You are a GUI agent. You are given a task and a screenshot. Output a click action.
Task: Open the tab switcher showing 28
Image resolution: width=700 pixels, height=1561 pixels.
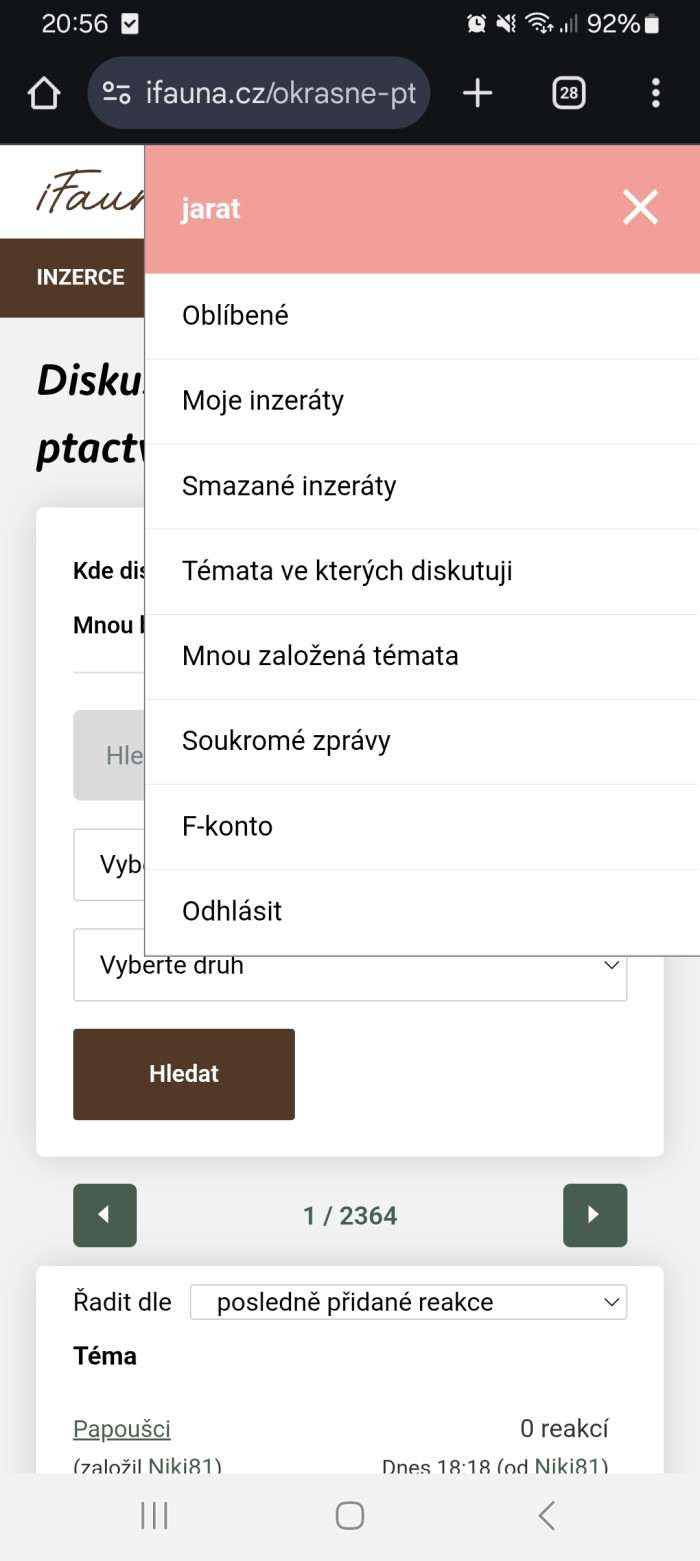pos(568,94)
